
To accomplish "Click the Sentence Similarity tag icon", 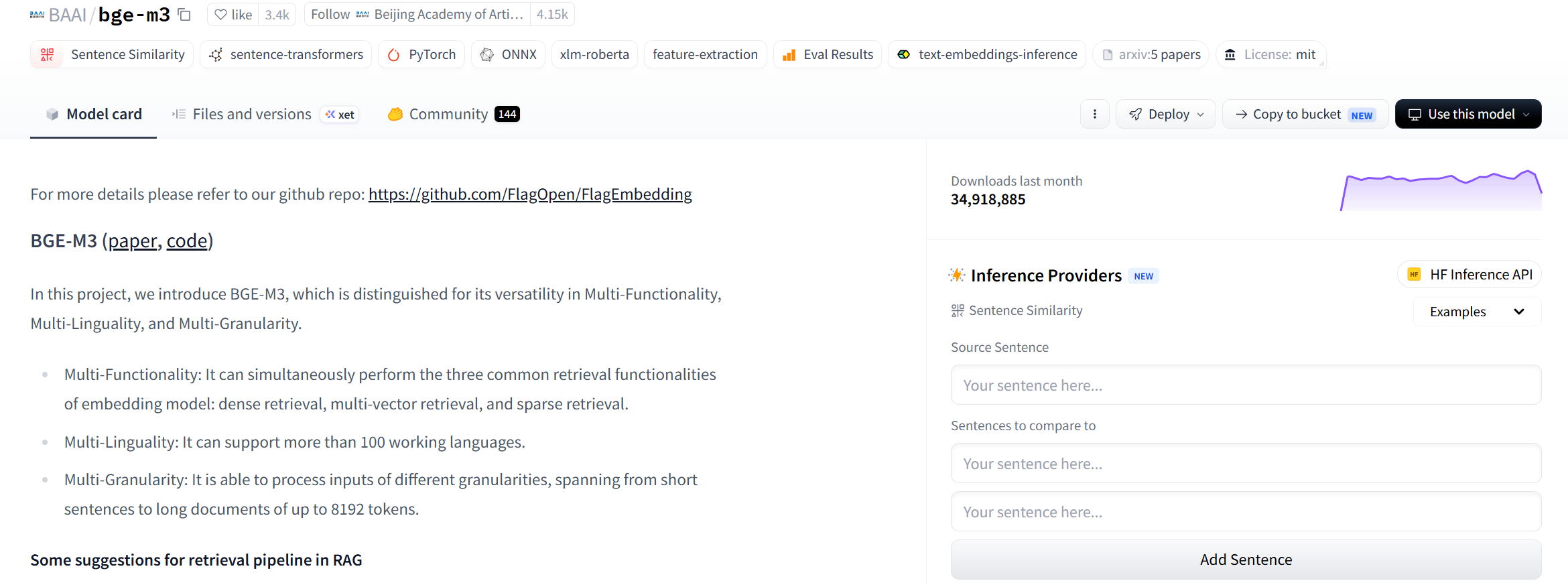I will [x=48, y=55].
